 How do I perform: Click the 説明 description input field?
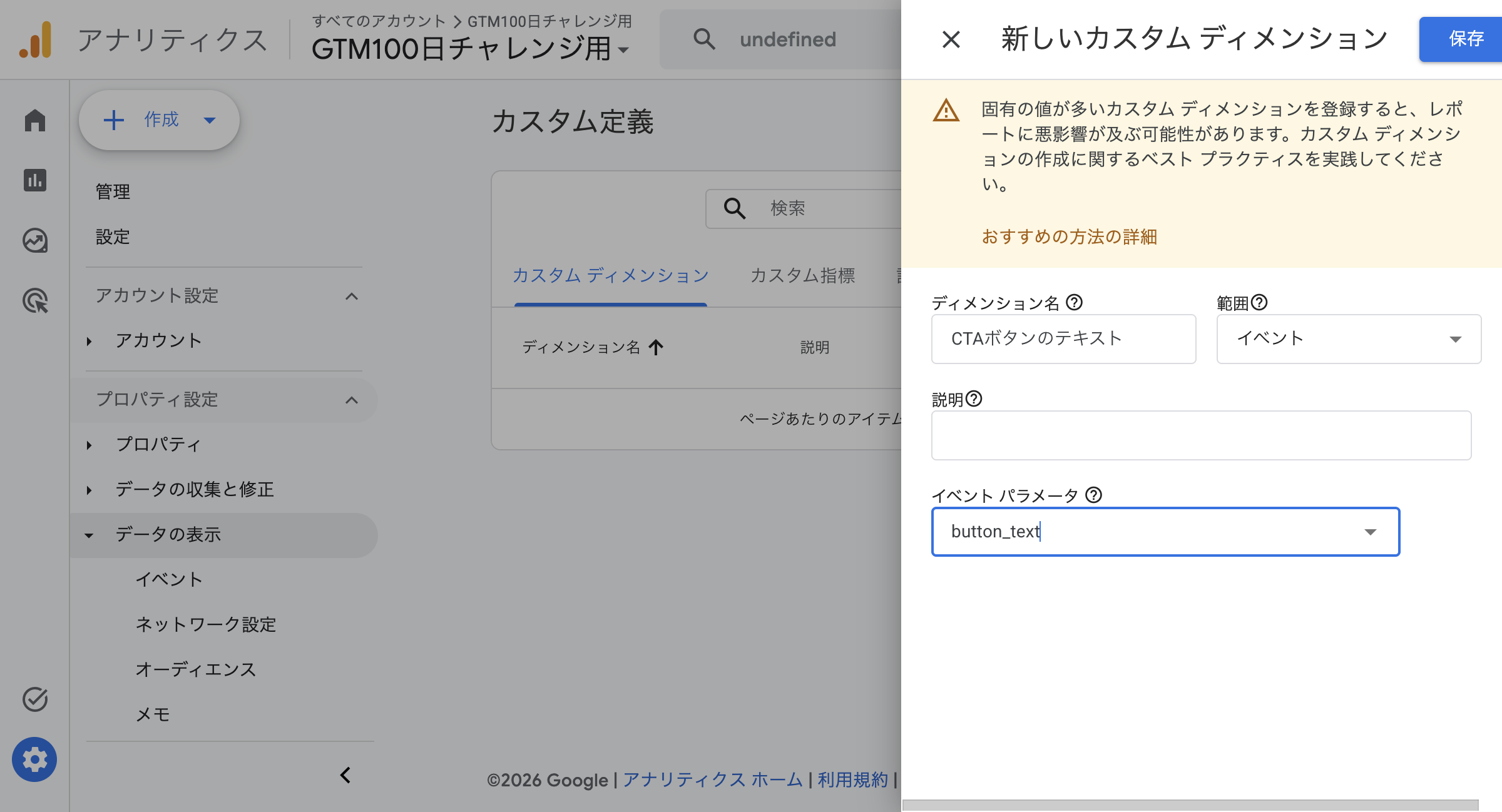pyautogui.click(x=1201, y=435)
